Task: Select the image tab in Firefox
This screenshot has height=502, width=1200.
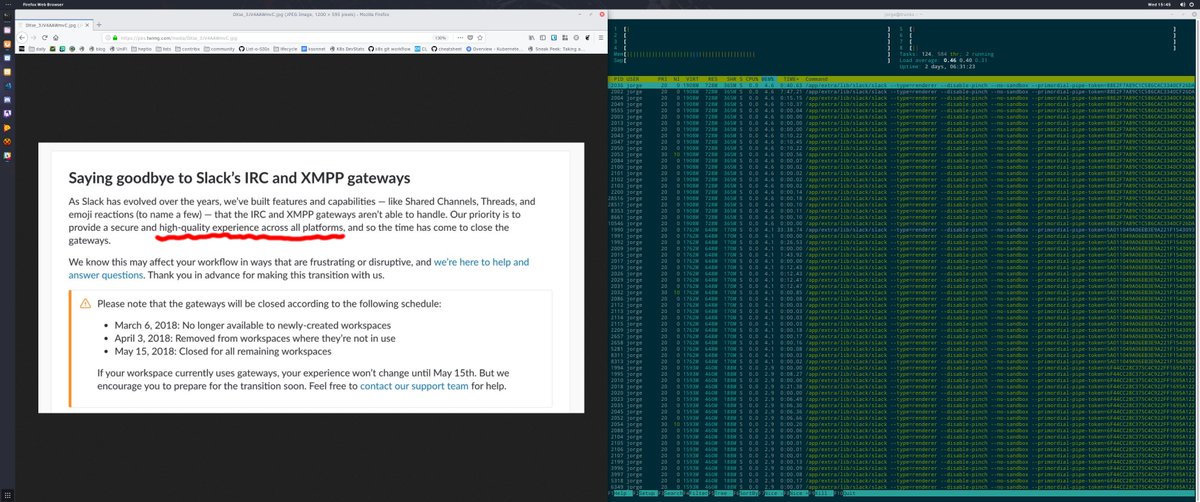Action: tap(55, 24)
